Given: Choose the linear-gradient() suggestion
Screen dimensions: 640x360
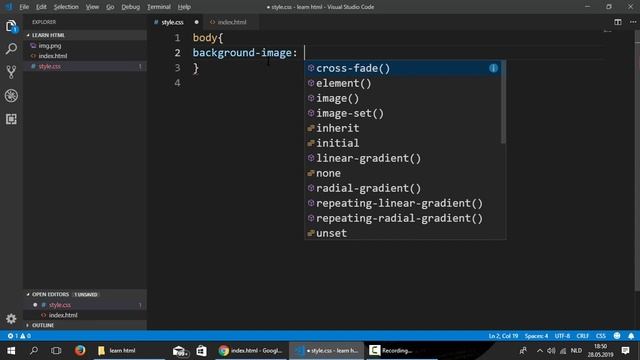Looking at the screenshot, I should pos(402,158).
